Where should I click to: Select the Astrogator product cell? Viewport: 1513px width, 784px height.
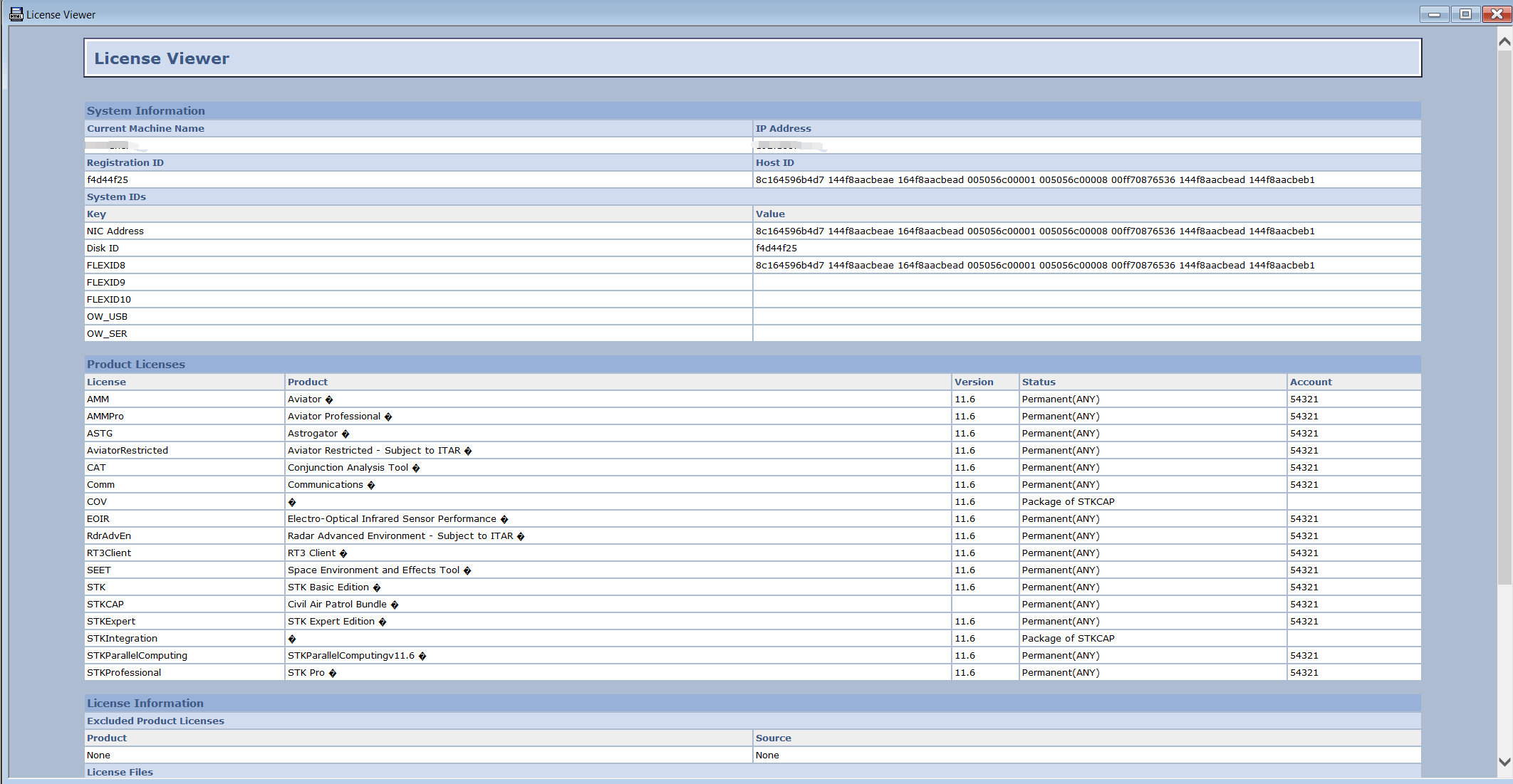point(618,434)
